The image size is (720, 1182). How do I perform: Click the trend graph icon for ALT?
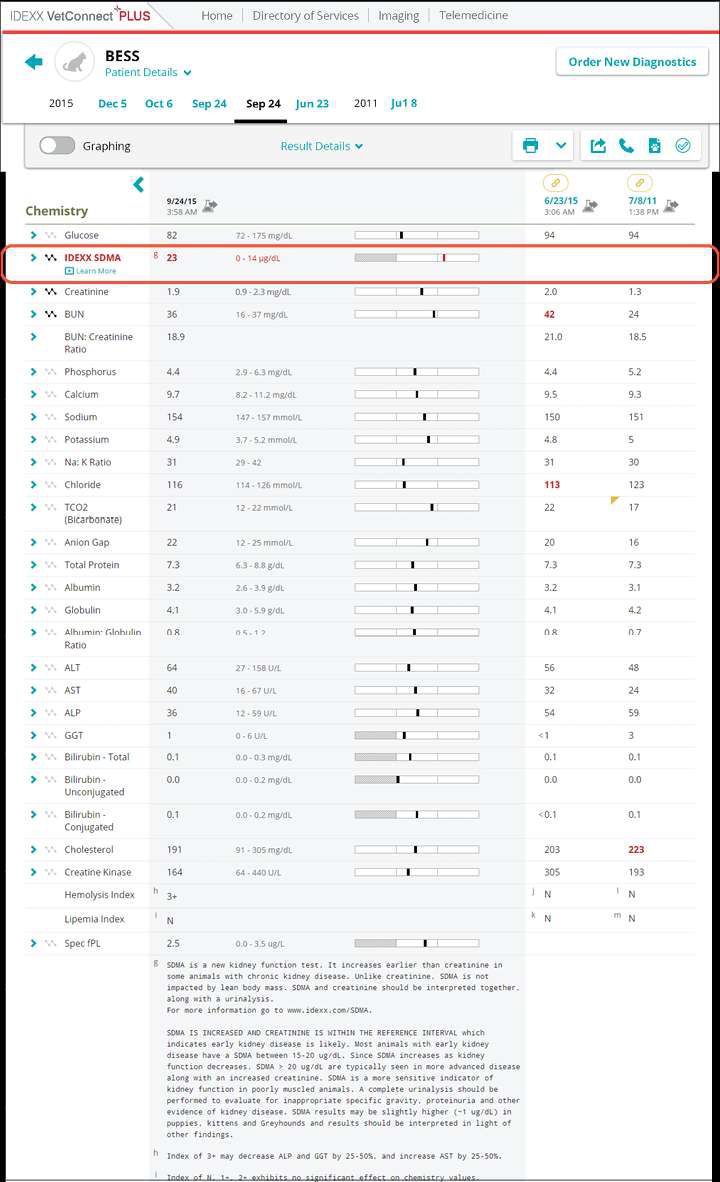click(x=51, y=668)
